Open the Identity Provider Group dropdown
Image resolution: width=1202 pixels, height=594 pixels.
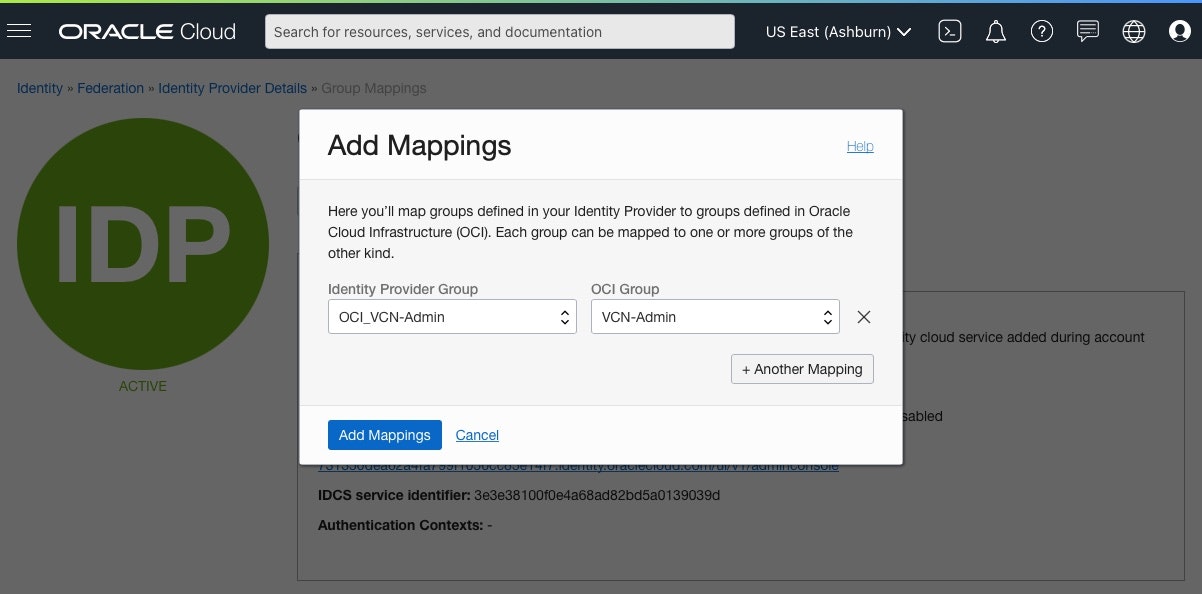click(452, 317)
